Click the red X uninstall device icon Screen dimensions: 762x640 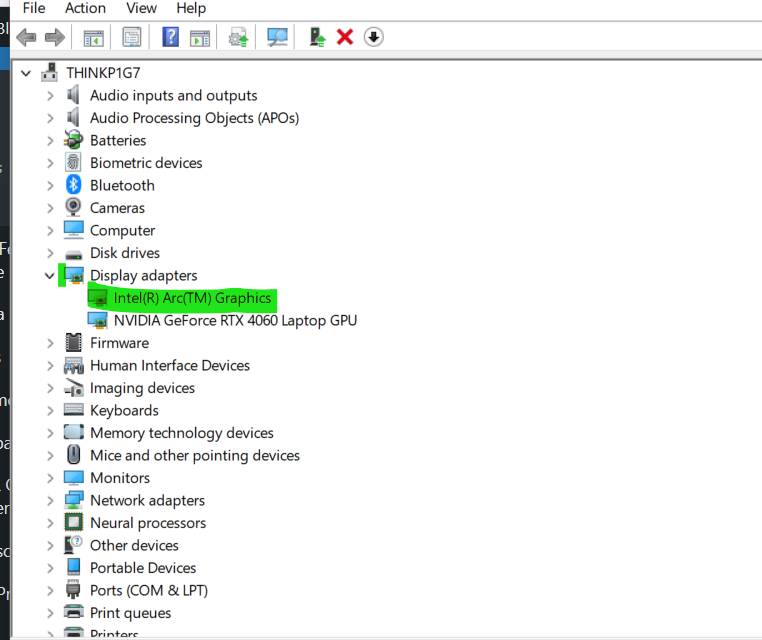coord(345,37)
